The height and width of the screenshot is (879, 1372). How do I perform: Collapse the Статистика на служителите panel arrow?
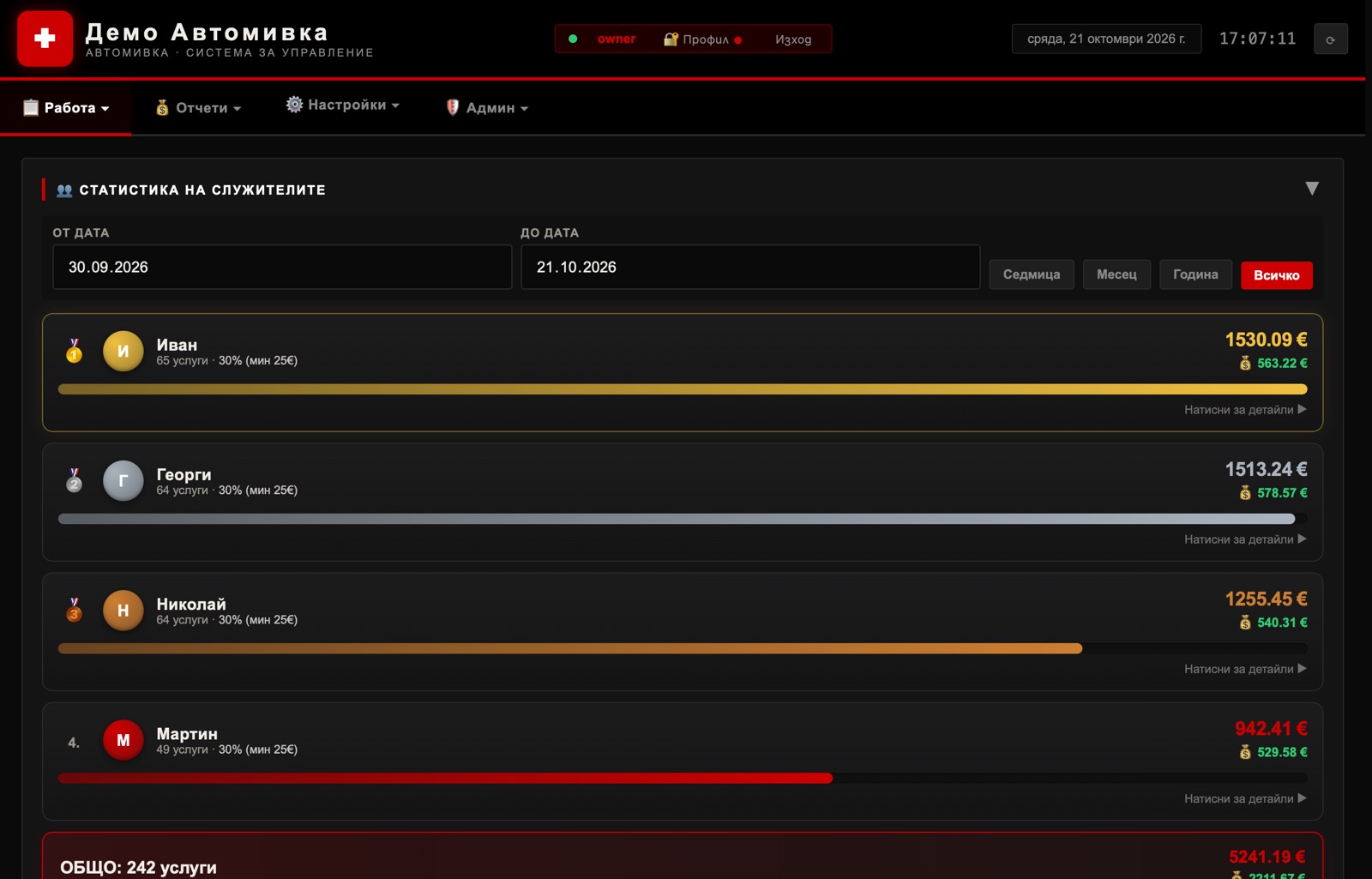point(1311,189)
